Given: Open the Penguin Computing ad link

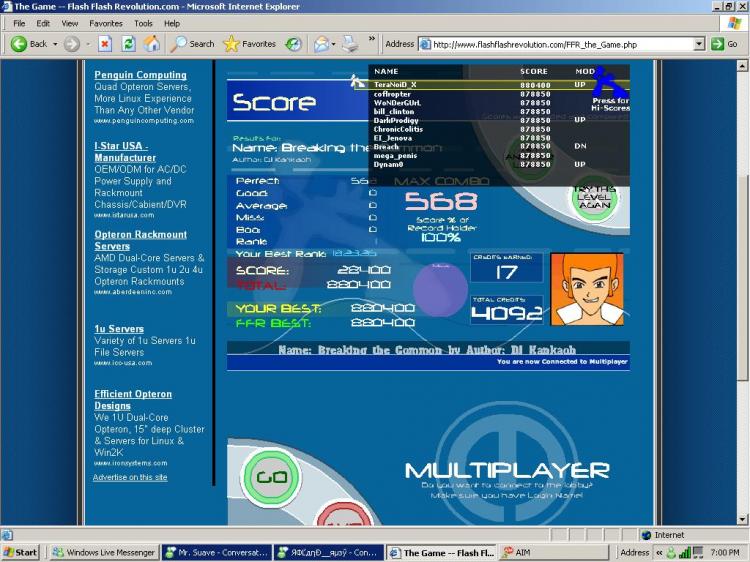Looking at the screenshot, I should 140,75.
